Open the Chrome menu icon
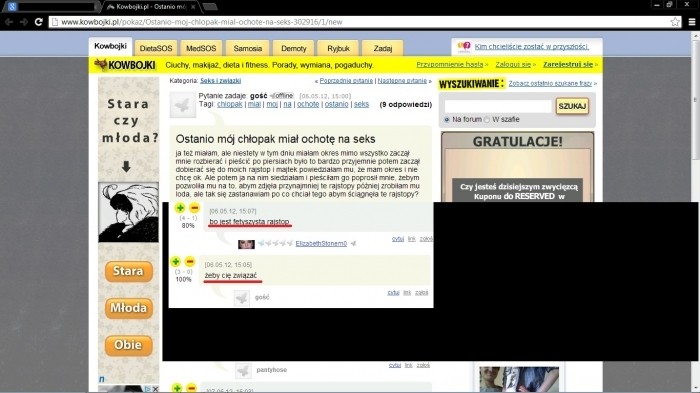The image size is (700, 393). (x=692, y=21)
